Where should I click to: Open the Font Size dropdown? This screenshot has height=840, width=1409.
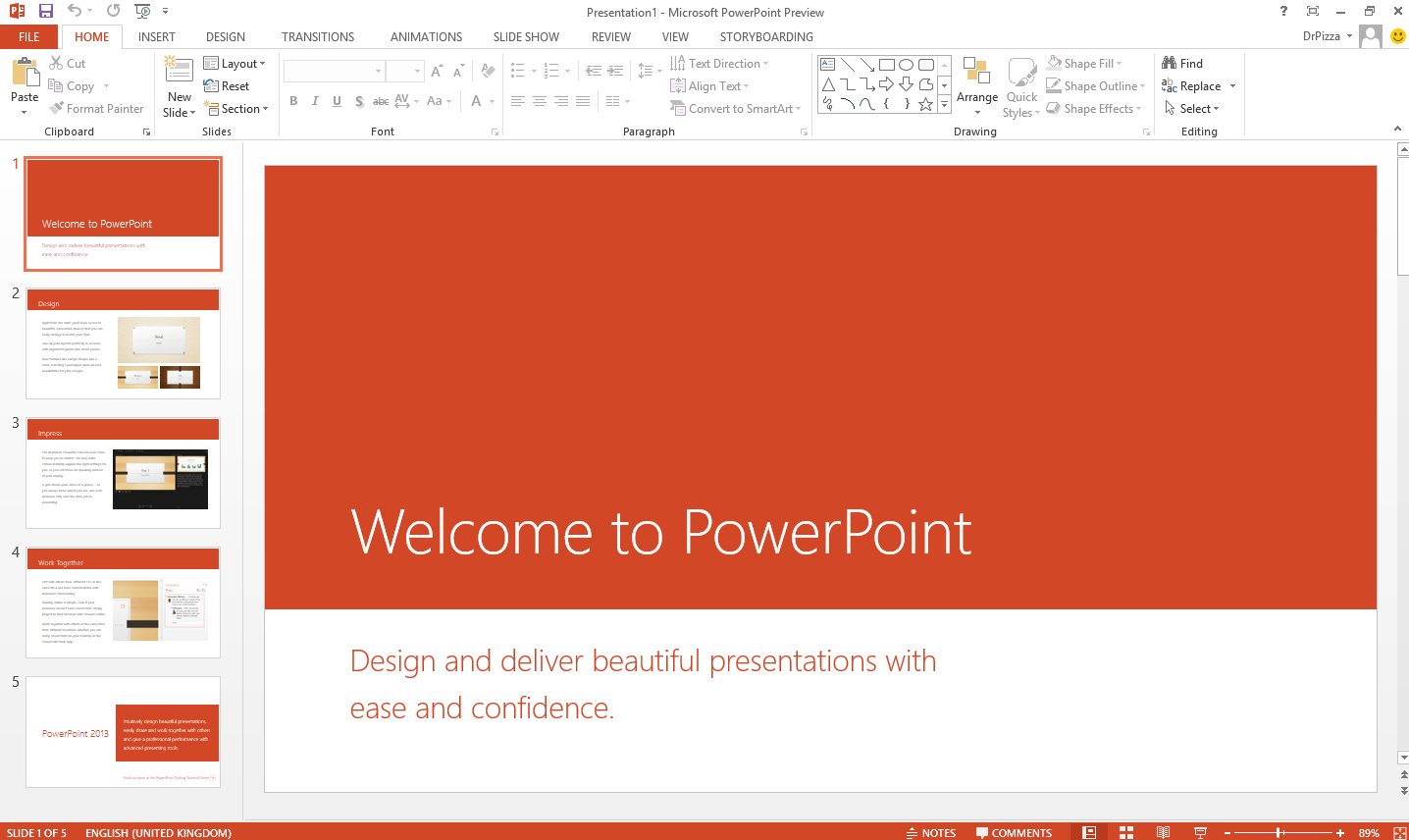click(418, 71)
